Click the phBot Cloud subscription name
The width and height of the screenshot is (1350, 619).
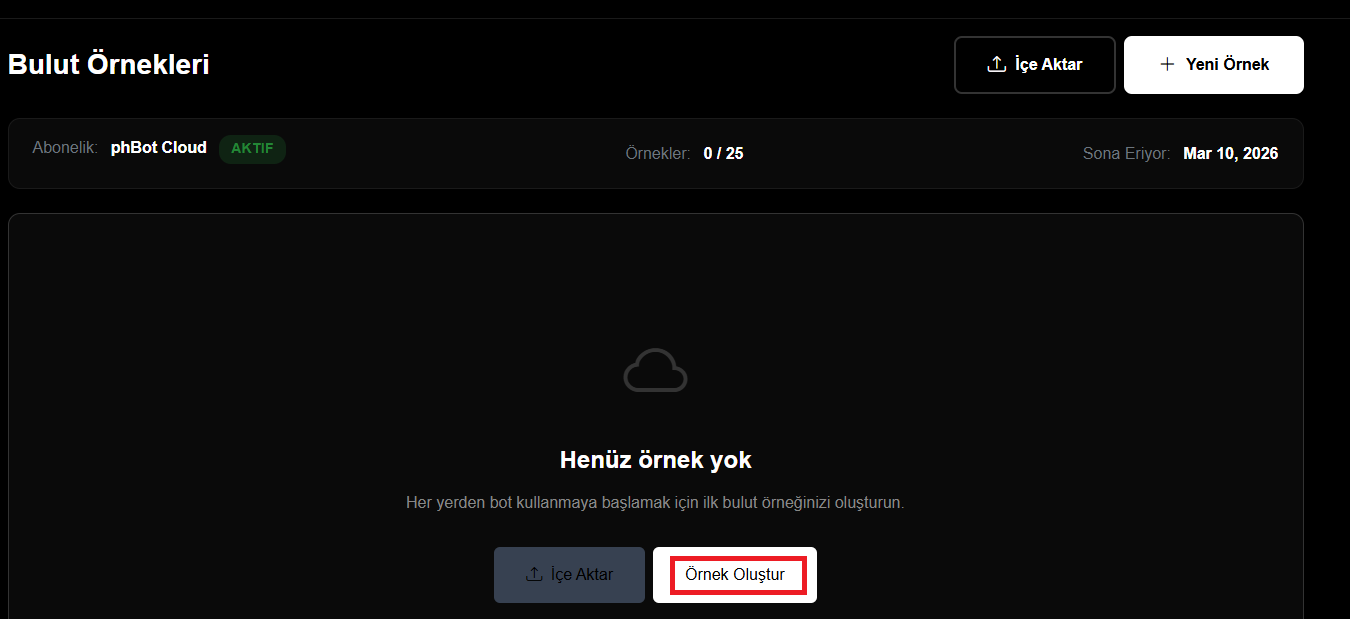click(x=158, y=148)
